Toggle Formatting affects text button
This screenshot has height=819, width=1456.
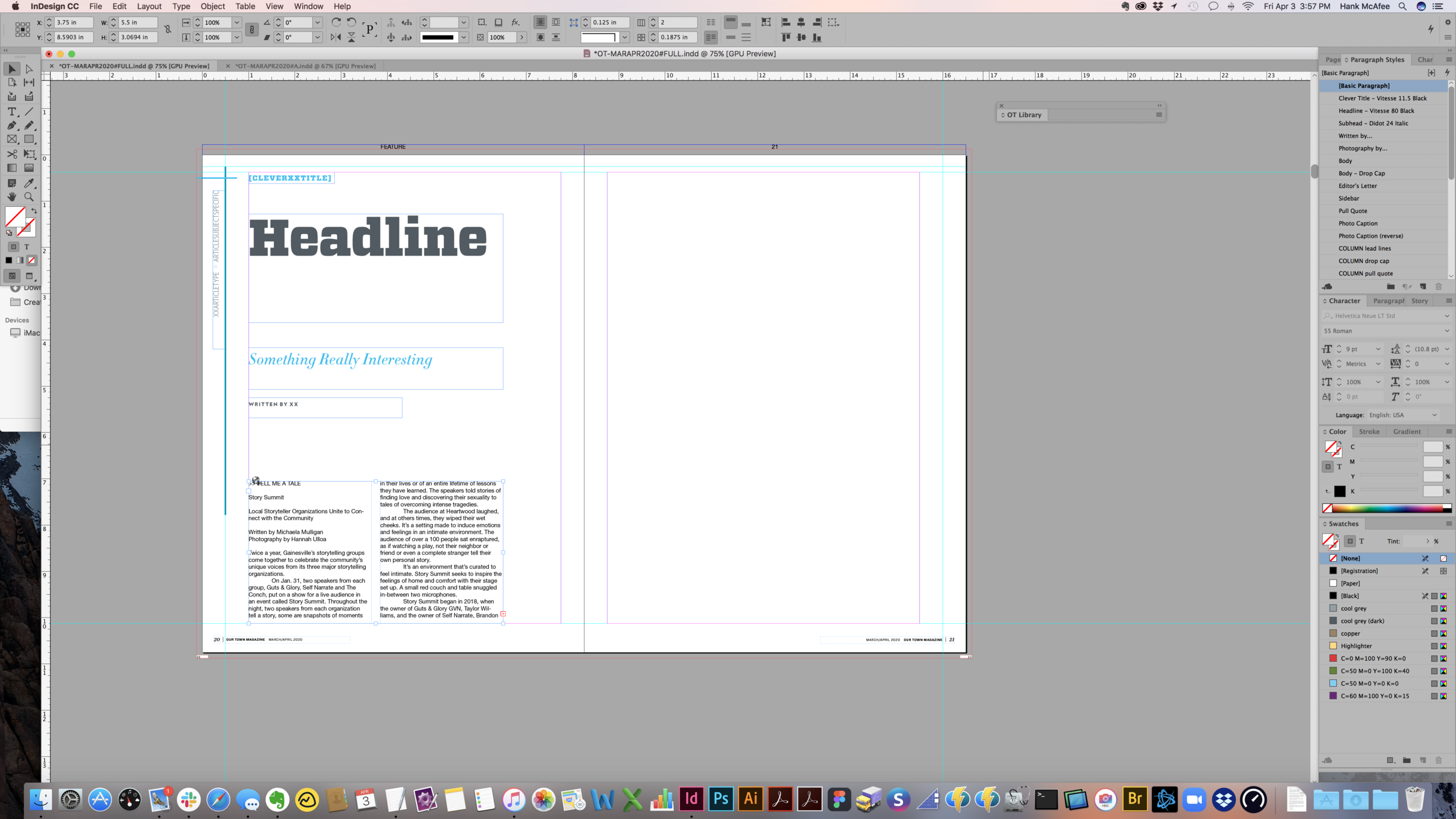tap(26, 247)
